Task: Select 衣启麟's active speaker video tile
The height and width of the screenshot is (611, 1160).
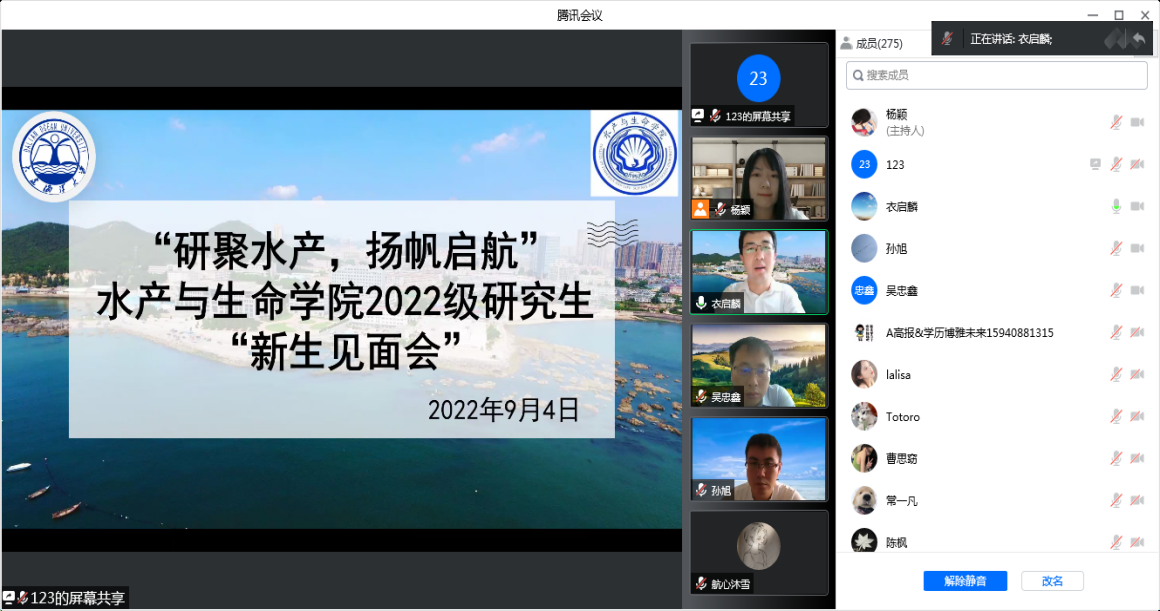Action: pyautogui.click(x=759, y=272)
